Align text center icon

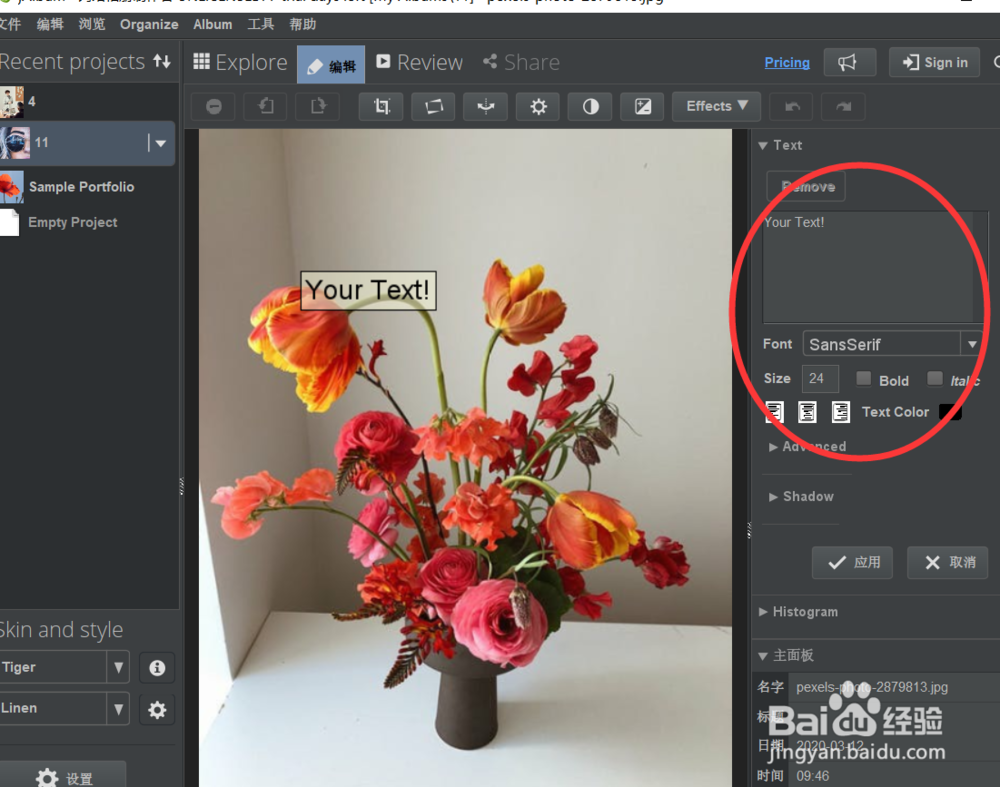tap(807, 413)
